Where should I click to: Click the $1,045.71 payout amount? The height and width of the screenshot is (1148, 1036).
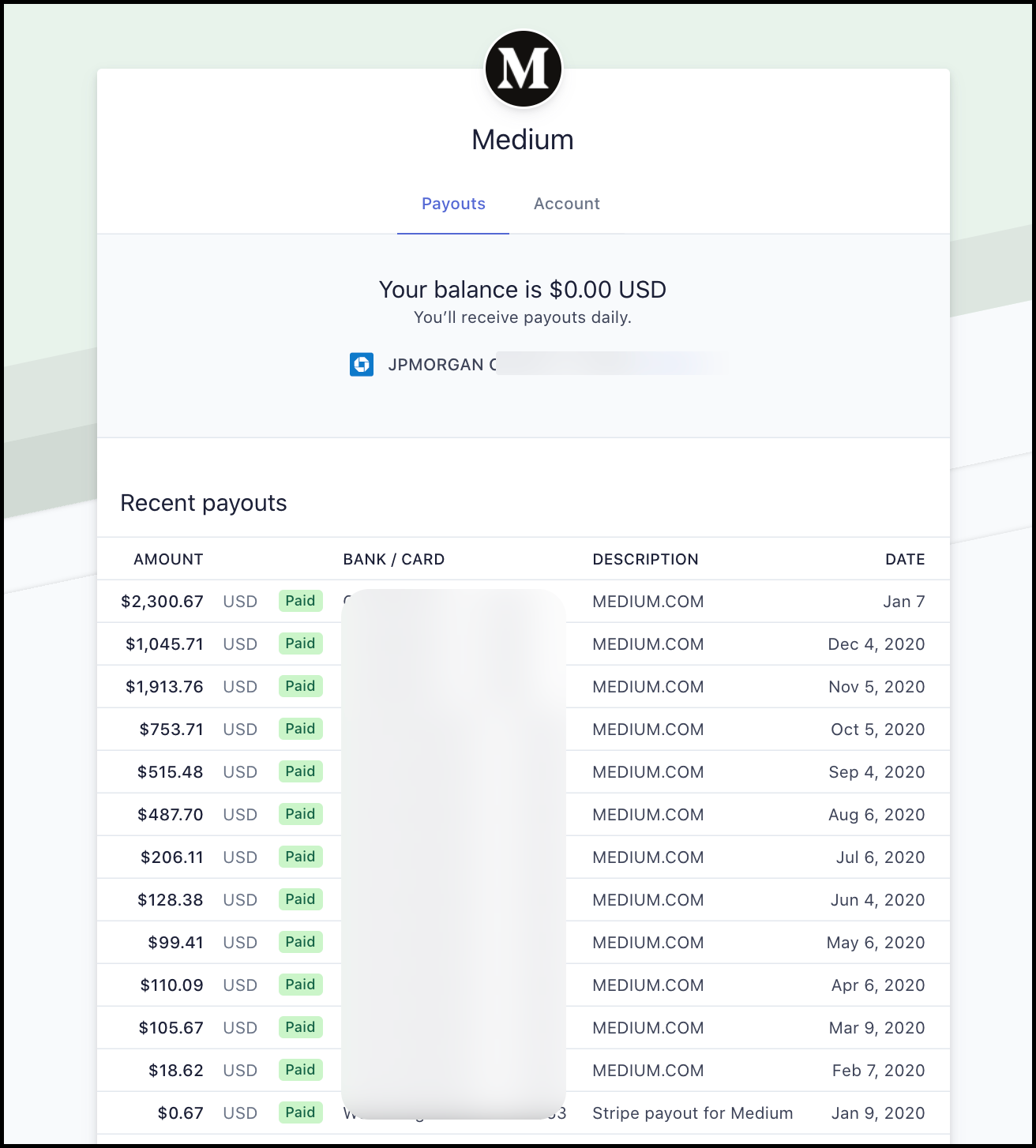click(x=164, y=644)
